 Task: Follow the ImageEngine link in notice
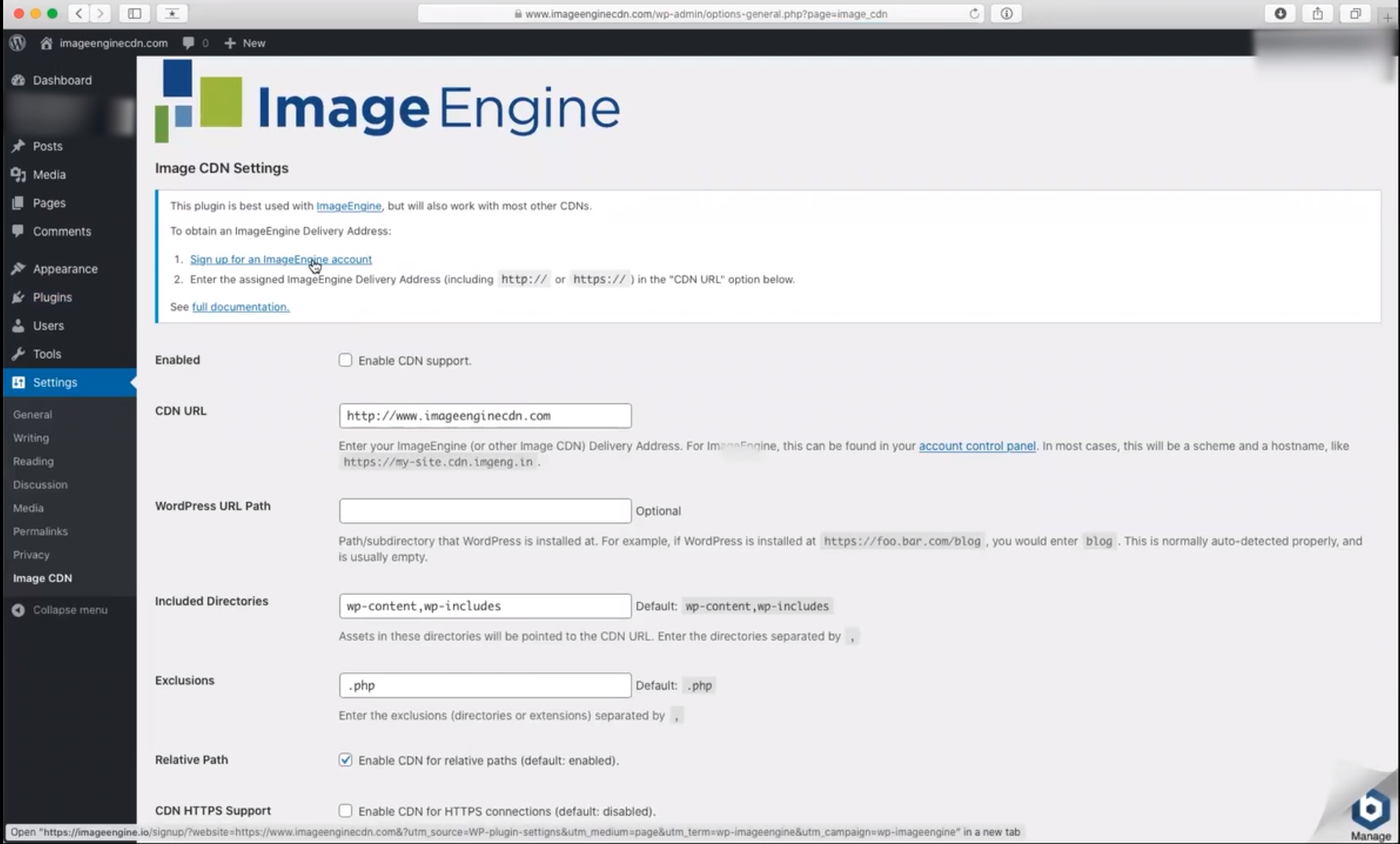pos(349,206)
